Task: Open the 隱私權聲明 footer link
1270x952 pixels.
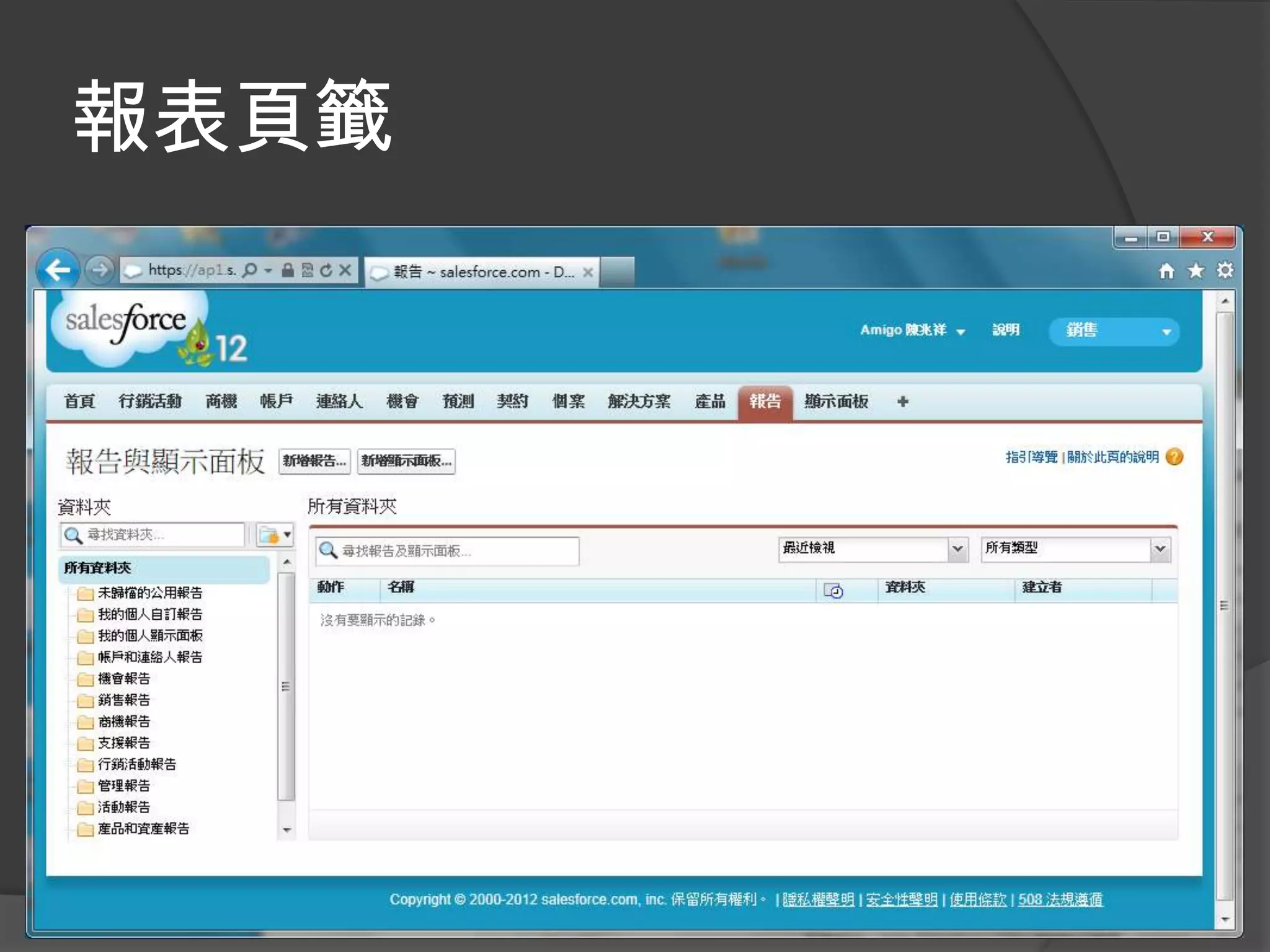Action: (818, 899)
